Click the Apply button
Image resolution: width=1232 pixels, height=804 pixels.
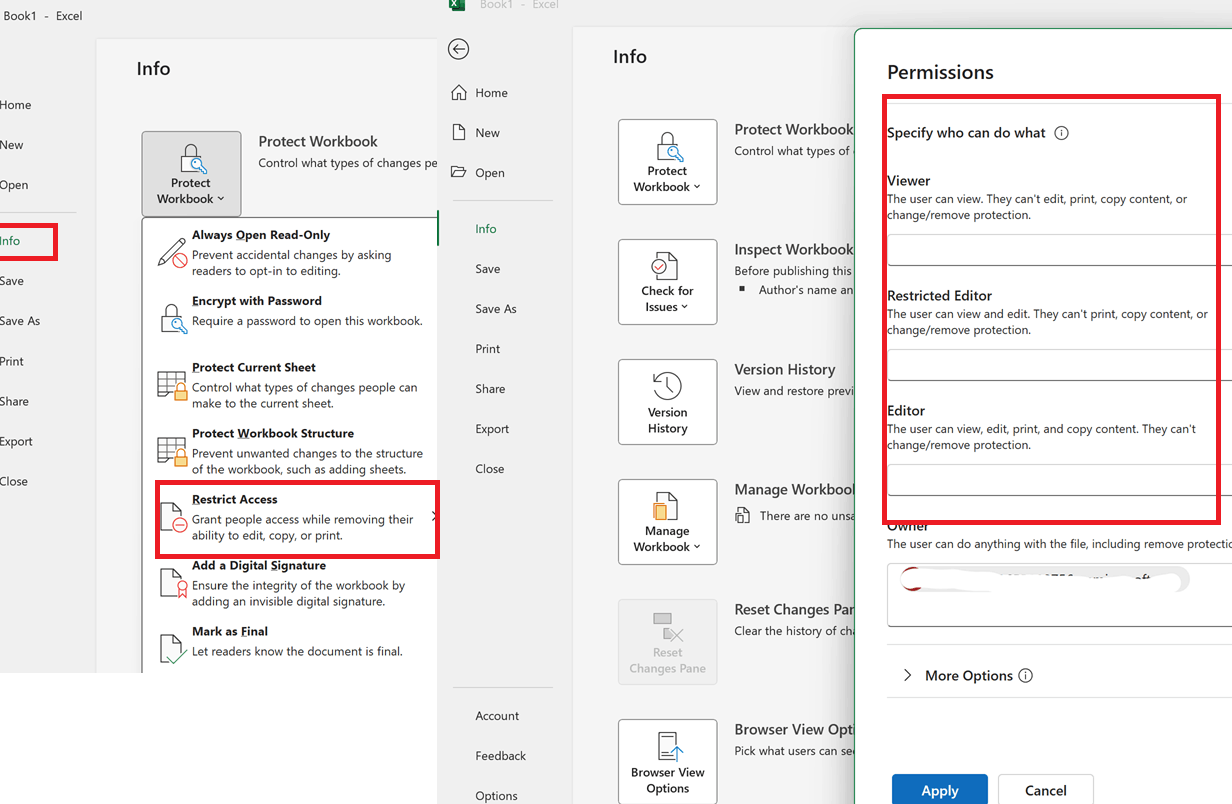(939, 789)
